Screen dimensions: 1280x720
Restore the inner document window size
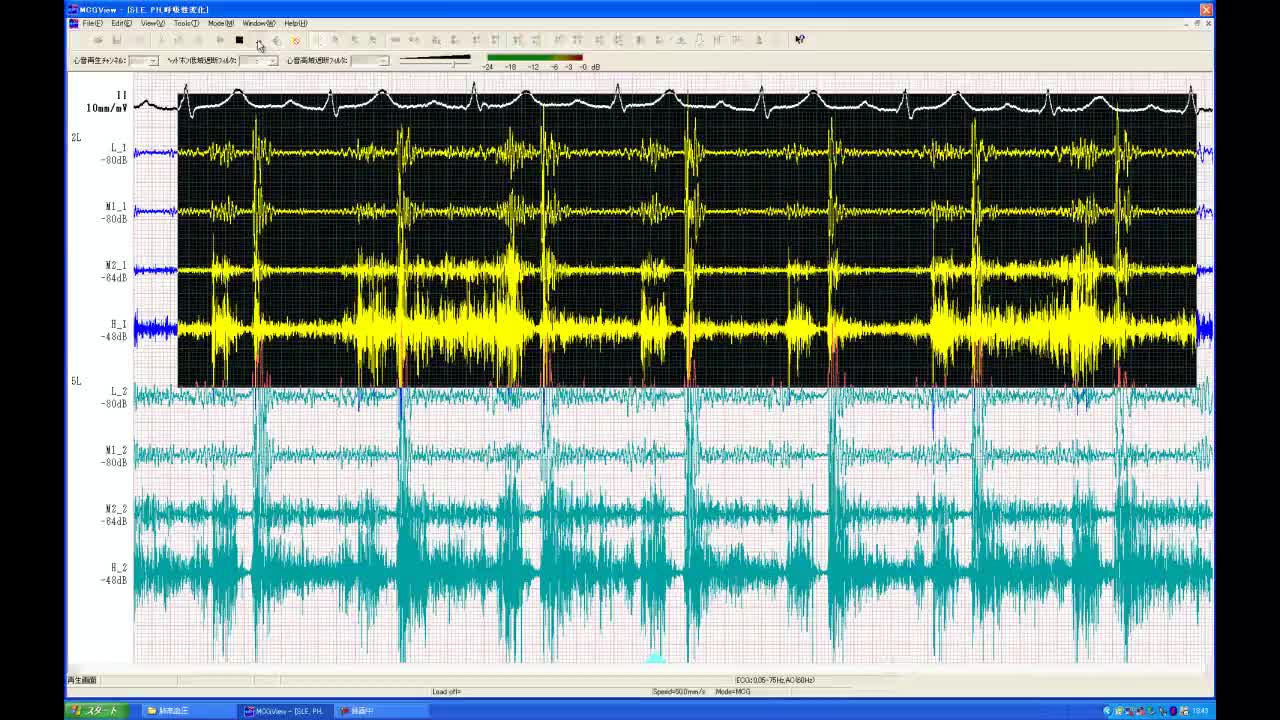pyautogui.click(x=1197, y=23)
